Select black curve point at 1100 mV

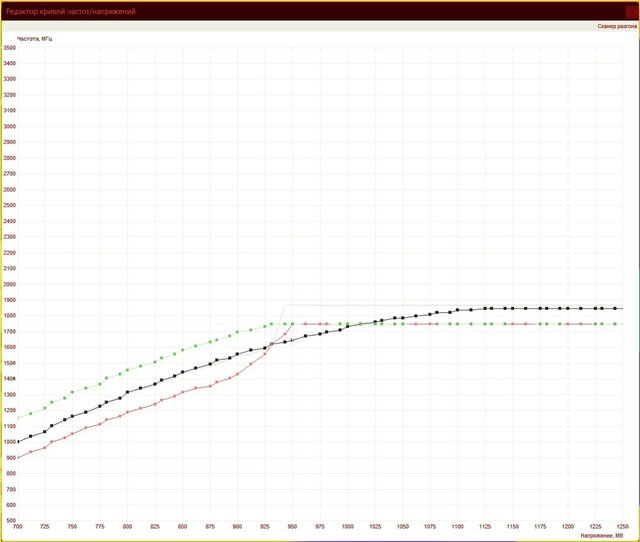[x=458, y=310]
